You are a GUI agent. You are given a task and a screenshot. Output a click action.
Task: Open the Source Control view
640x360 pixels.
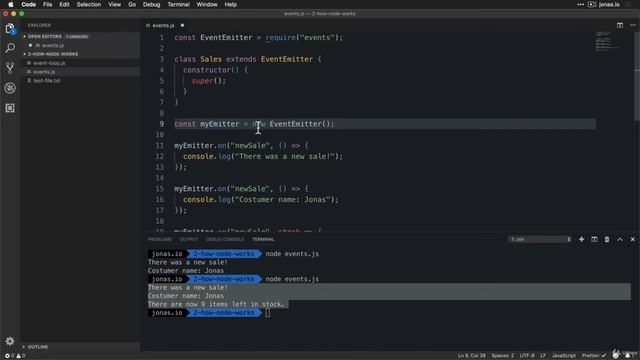(10, 67)
